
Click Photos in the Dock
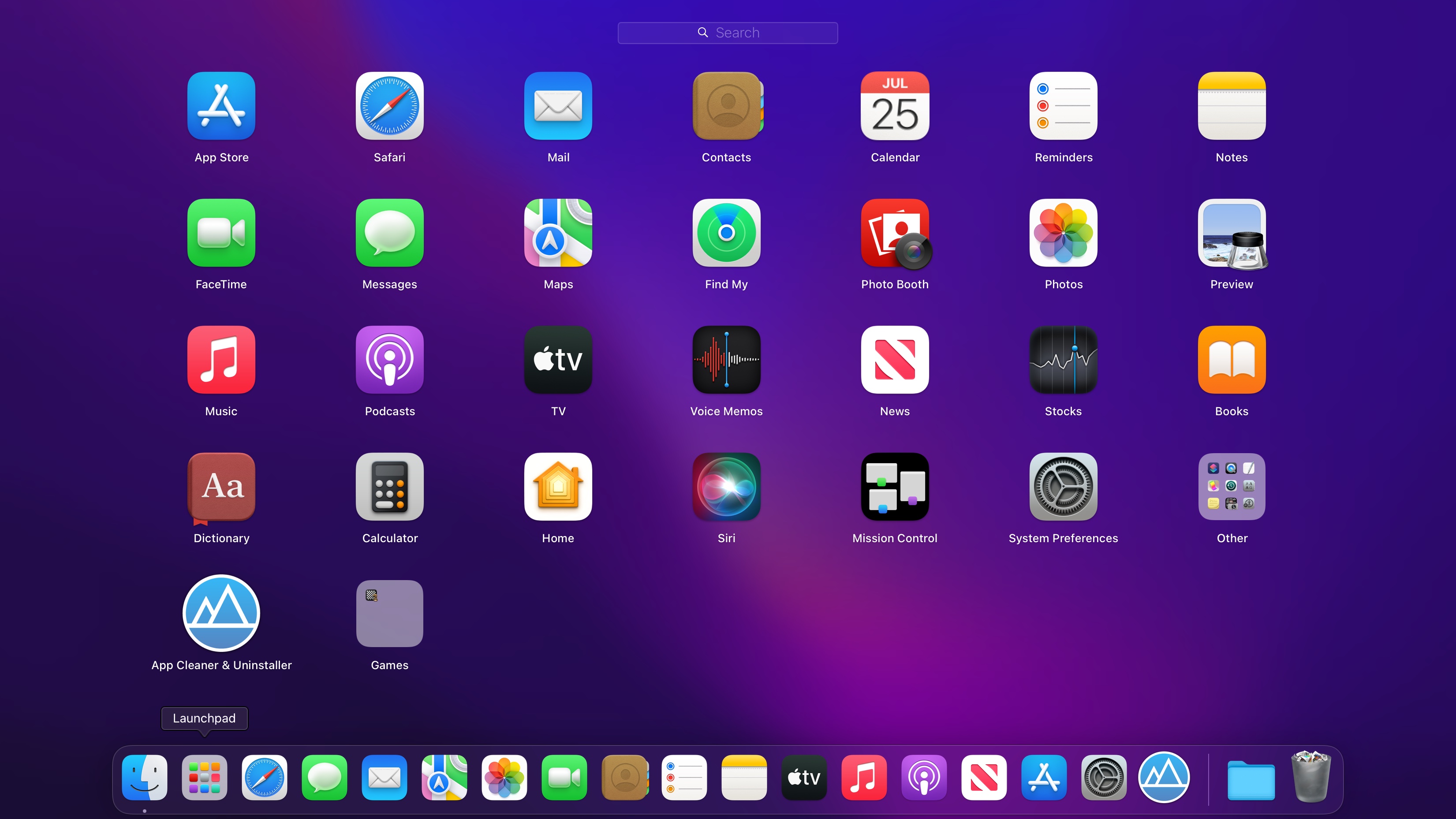tap(504, 778)
